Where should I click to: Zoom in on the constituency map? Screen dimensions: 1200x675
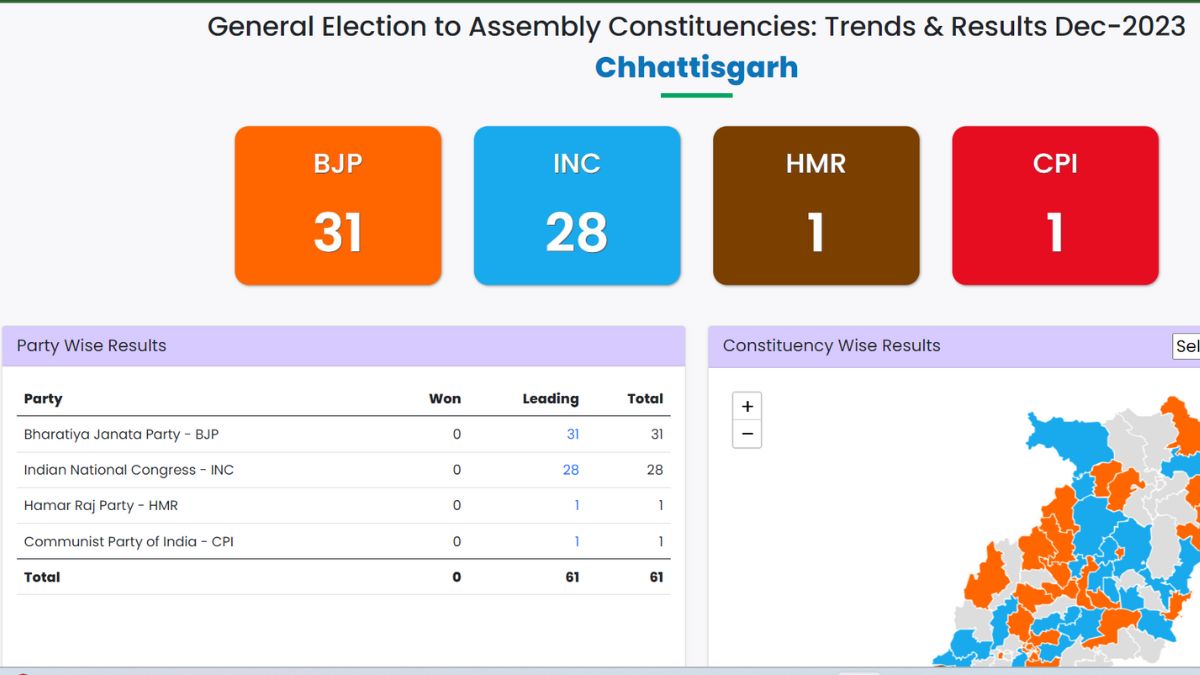pyautogui.click(x=747, y=406)
